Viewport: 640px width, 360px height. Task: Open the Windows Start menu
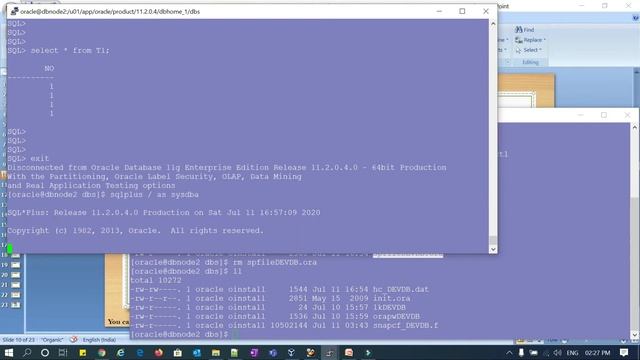[8, 353]
